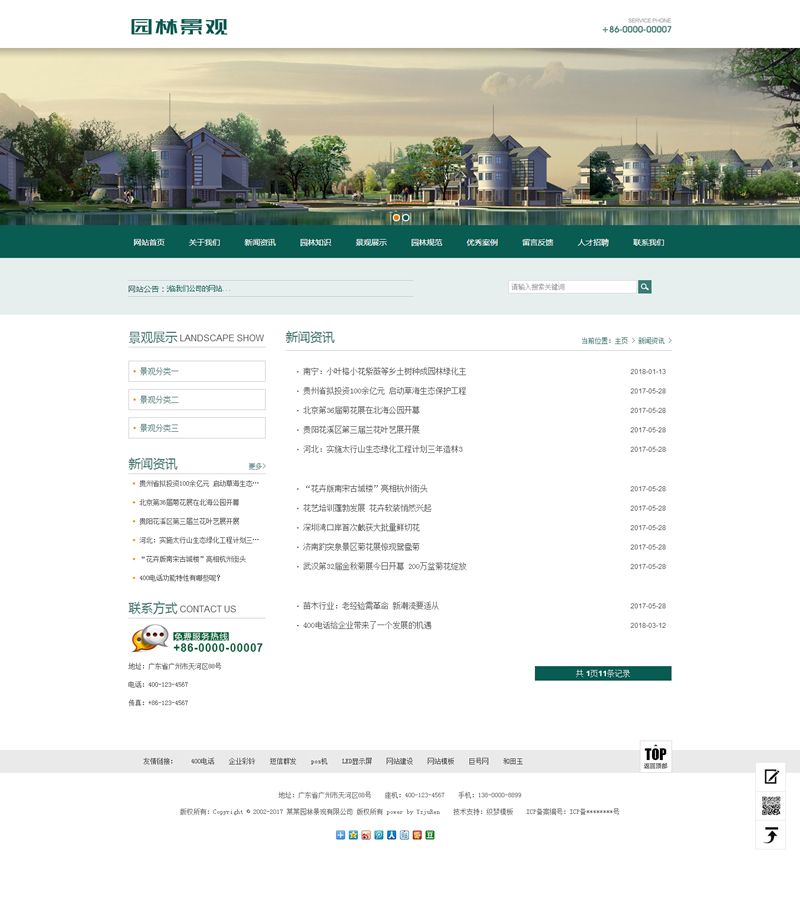Select the first orange carousel dot

396,217
